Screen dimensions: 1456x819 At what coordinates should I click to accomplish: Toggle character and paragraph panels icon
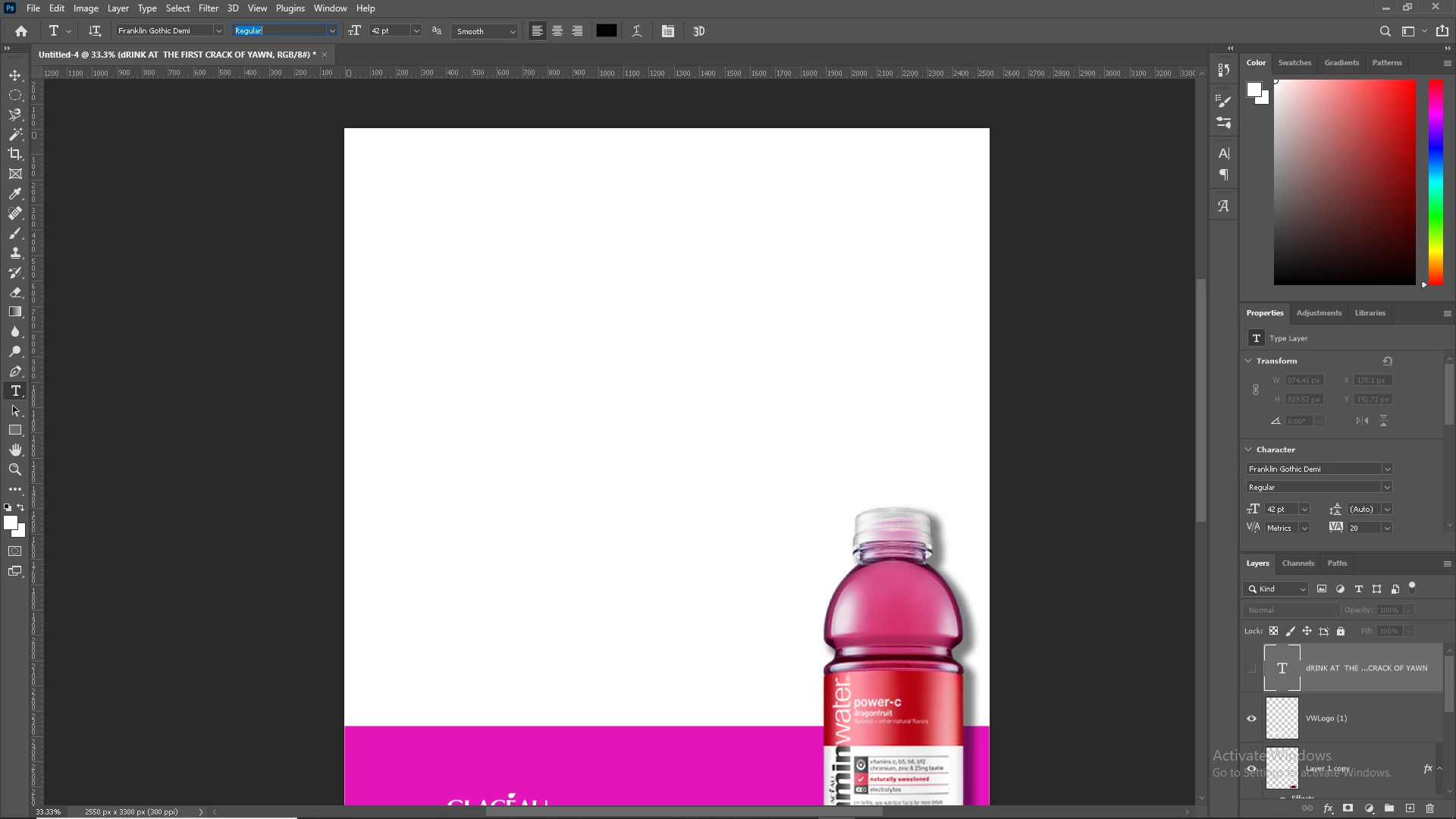point(668,31)
